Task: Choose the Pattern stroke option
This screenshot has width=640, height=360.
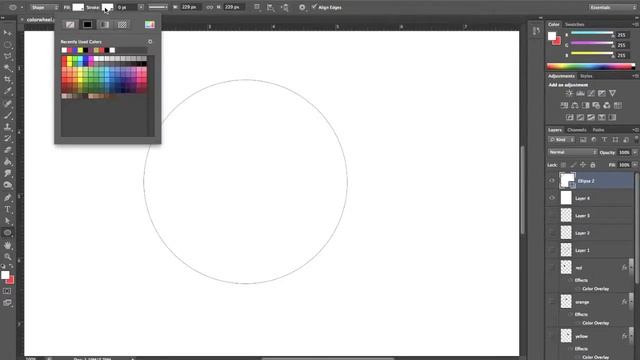Action: point(122,25)
